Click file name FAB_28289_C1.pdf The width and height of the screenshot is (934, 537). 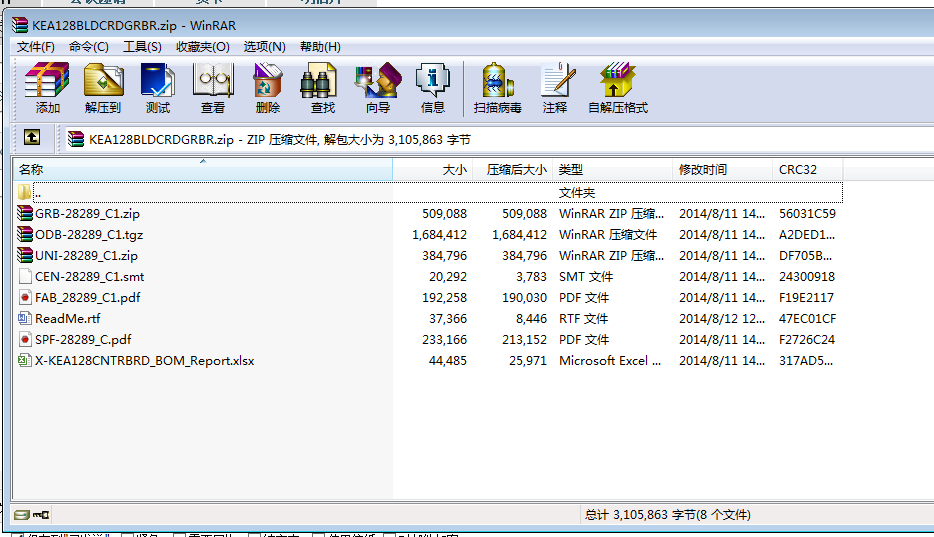click(x=88, y=298)
